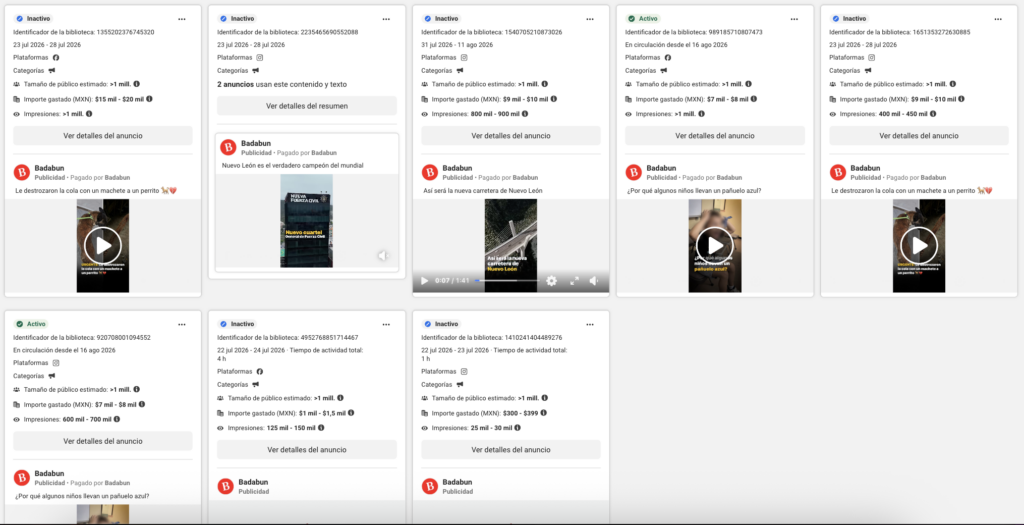This screenshot has height=525, width=1024.
Task: Enter fullscreen on the carretera video
Action: [574, 281]
